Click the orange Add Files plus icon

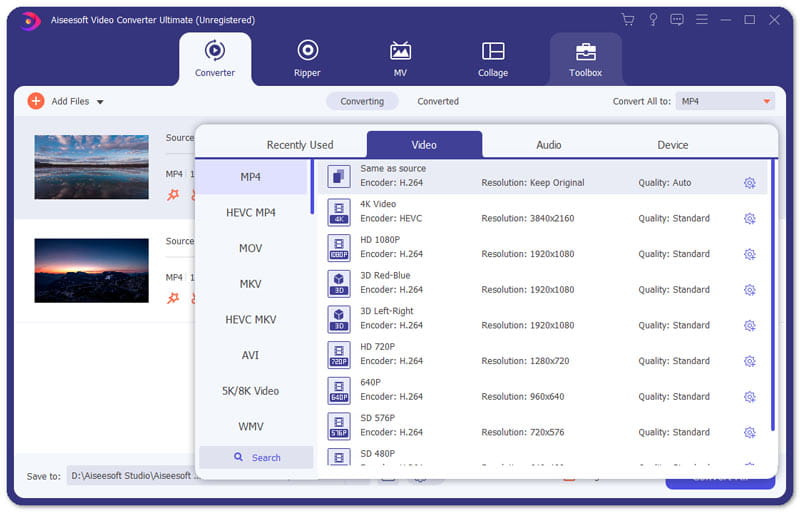36,101
